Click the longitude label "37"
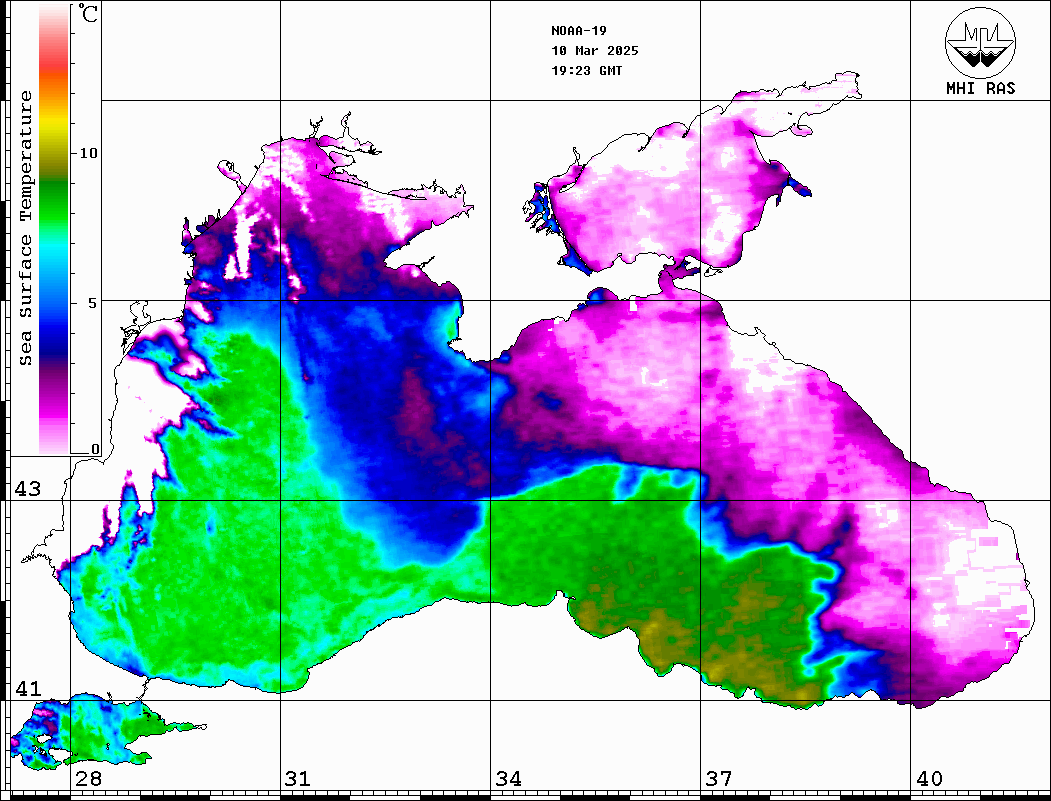The image size is (1051, 801). [x=719, y=779]
